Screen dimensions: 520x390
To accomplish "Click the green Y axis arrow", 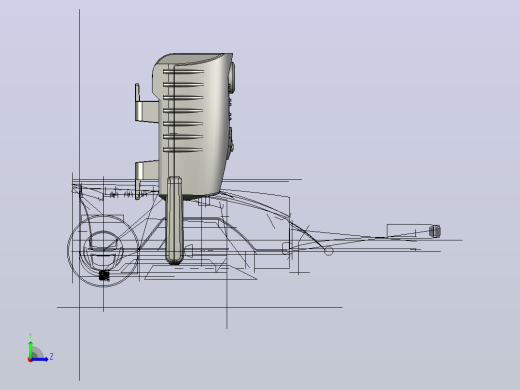I will point(31,349).
